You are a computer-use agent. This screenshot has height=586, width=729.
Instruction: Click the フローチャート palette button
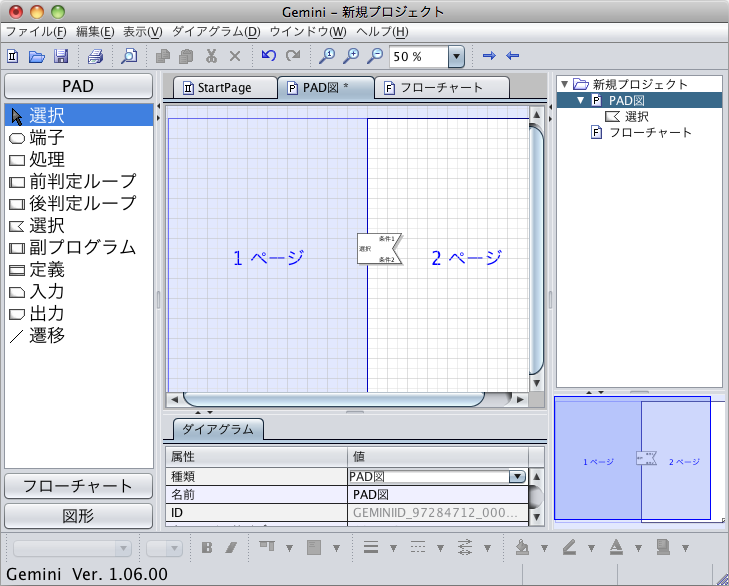tap(79, 486)
